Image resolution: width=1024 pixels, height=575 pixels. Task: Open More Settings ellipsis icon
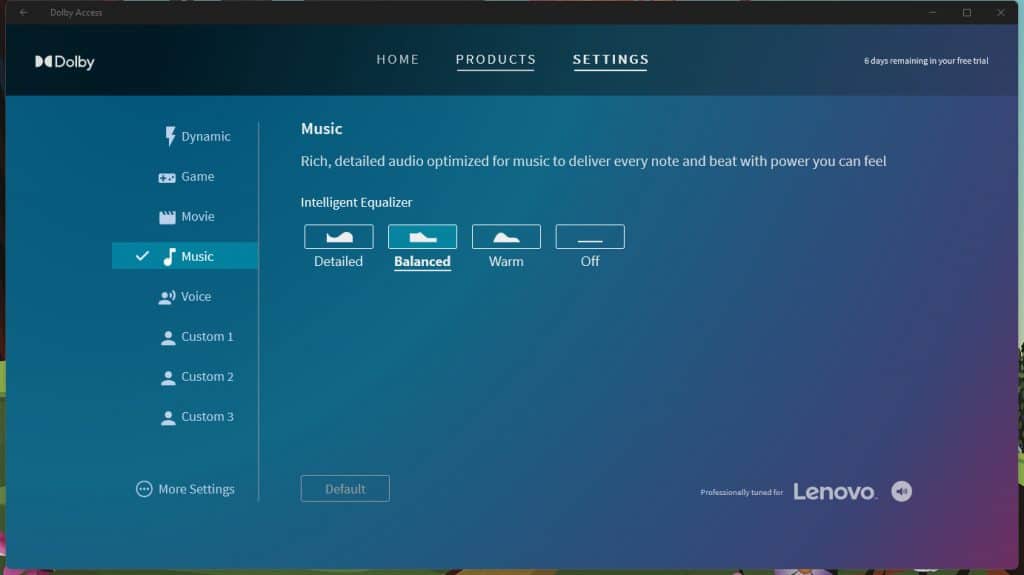(x=144, y=489)
